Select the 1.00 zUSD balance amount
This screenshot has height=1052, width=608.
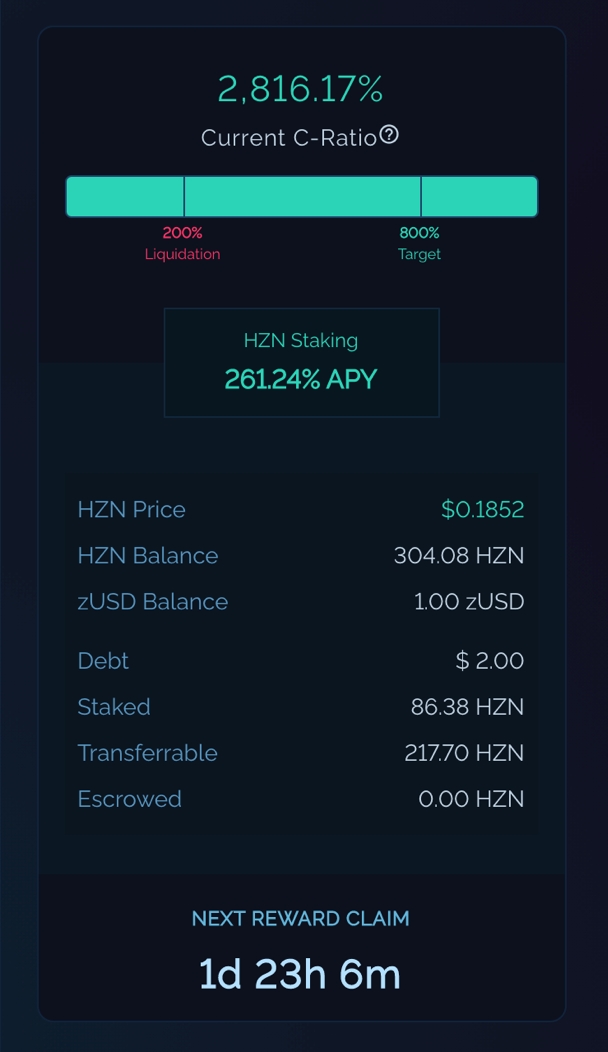pyautogui.click(x=468, y=601)
